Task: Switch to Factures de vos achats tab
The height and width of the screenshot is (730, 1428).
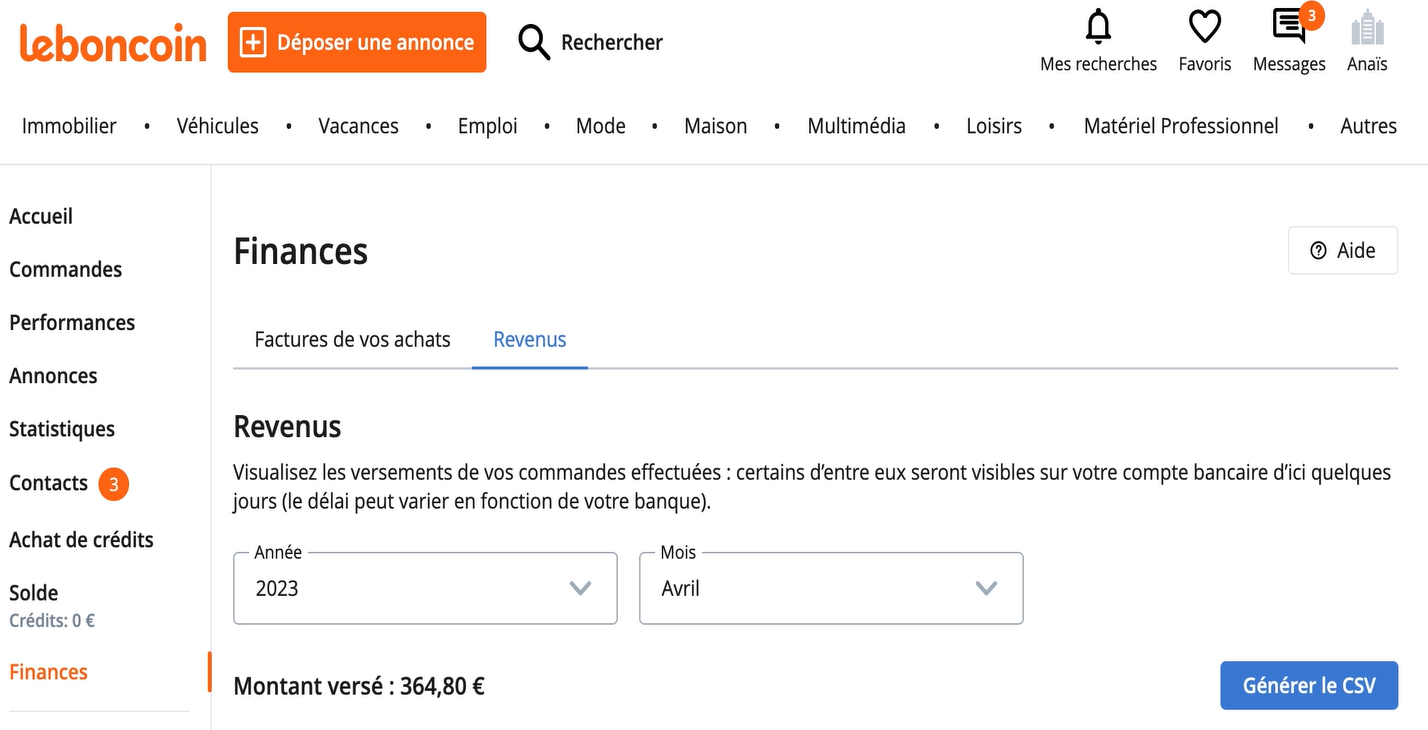Action: 352,339
